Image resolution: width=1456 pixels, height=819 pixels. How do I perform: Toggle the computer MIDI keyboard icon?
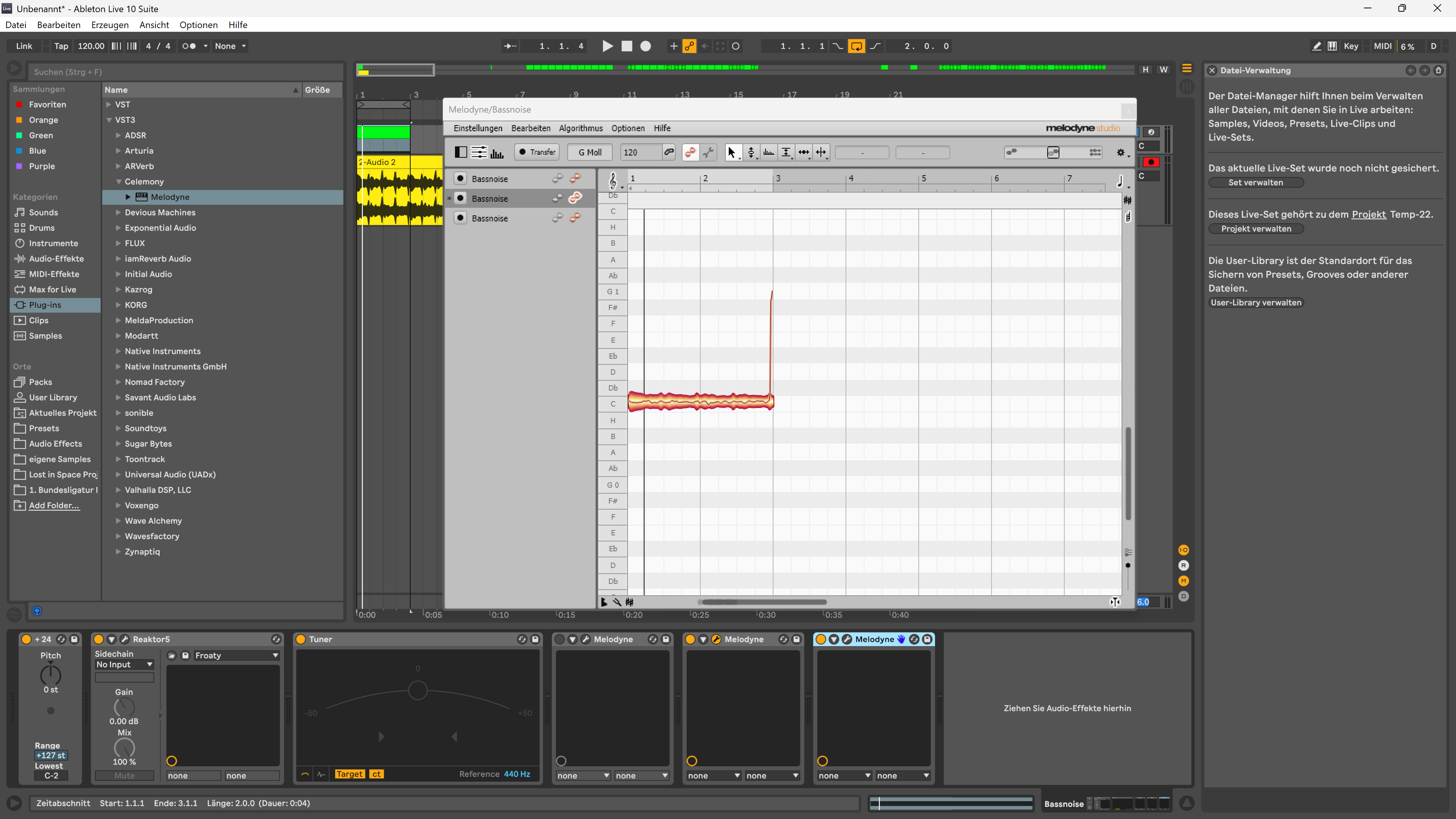[x=1332, y=46]
